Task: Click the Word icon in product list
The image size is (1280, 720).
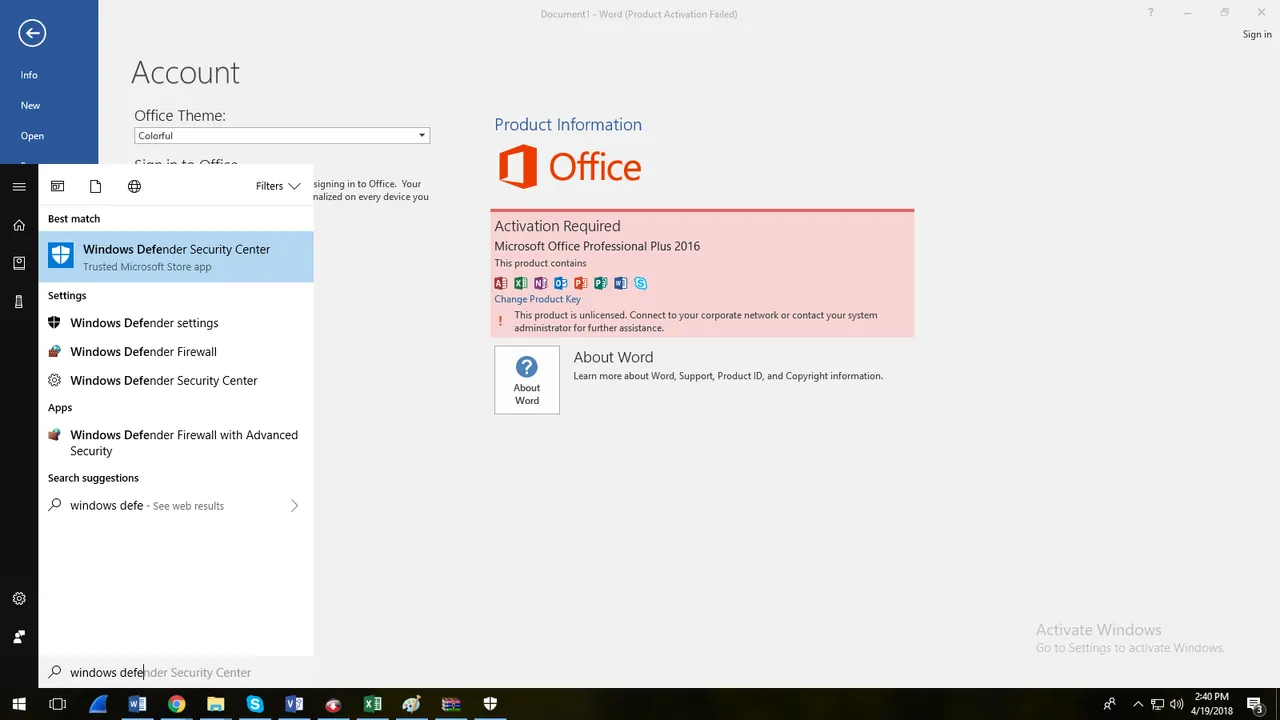Action: (621, 283)
